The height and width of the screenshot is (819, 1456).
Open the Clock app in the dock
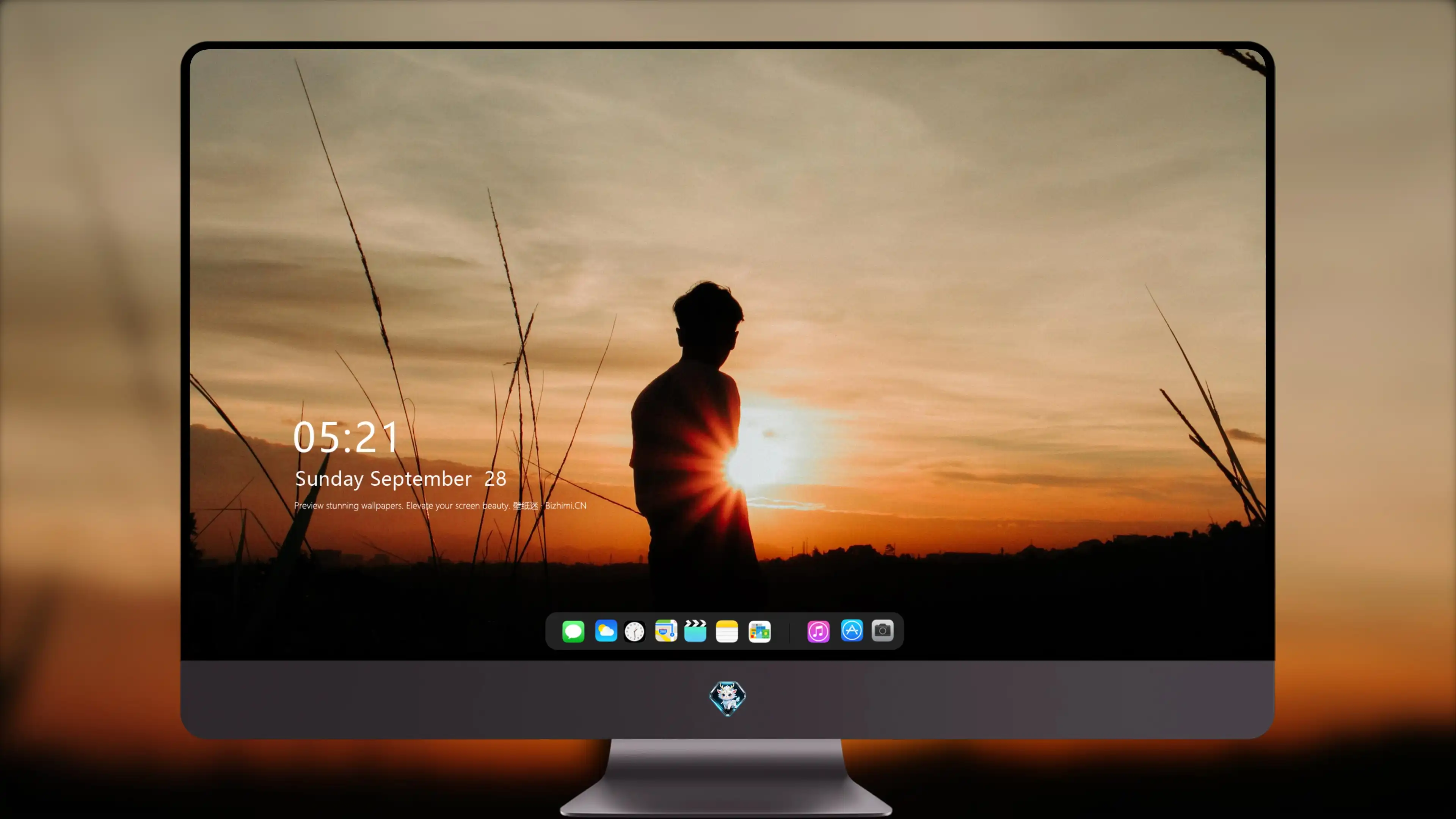point(635,631)
